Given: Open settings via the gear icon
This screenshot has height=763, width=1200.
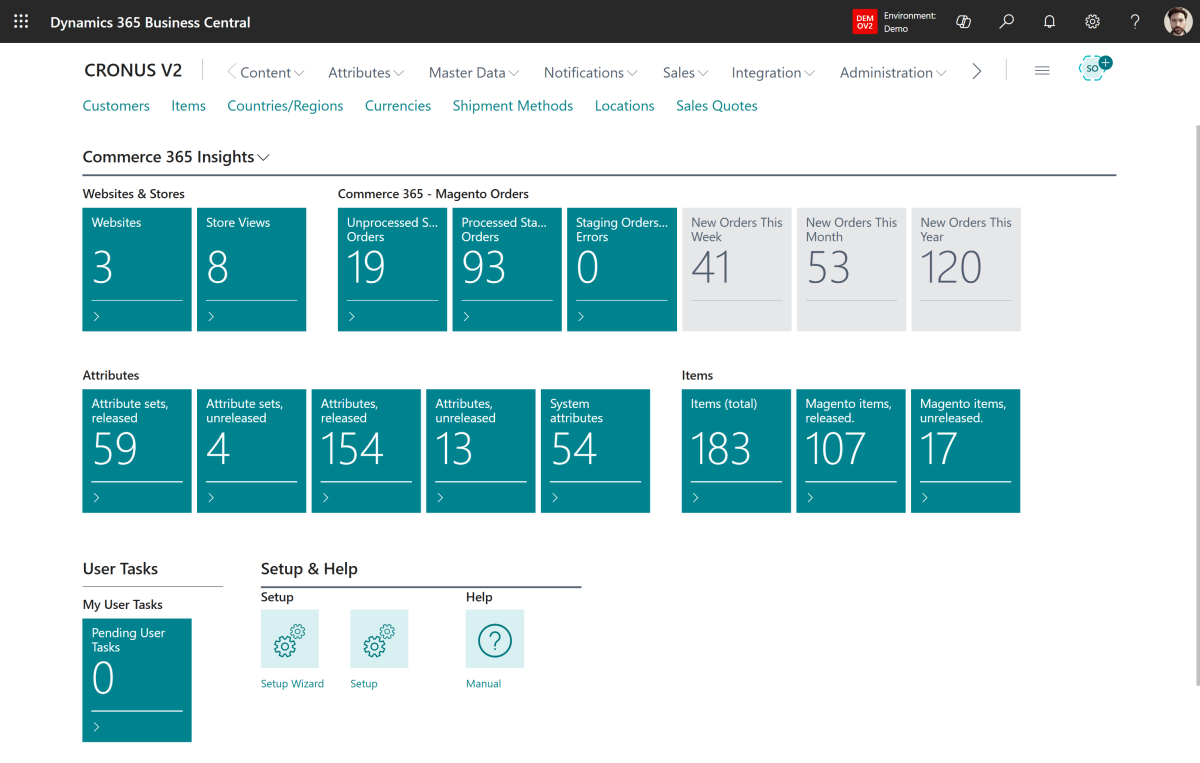Looking at the screenshot, I should (x=1092, y=21).
